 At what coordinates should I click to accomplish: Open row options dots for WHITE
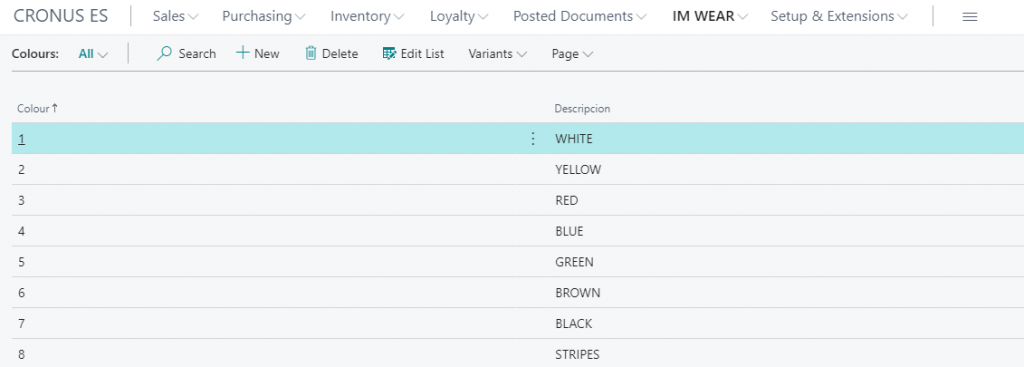click(533, 138)
